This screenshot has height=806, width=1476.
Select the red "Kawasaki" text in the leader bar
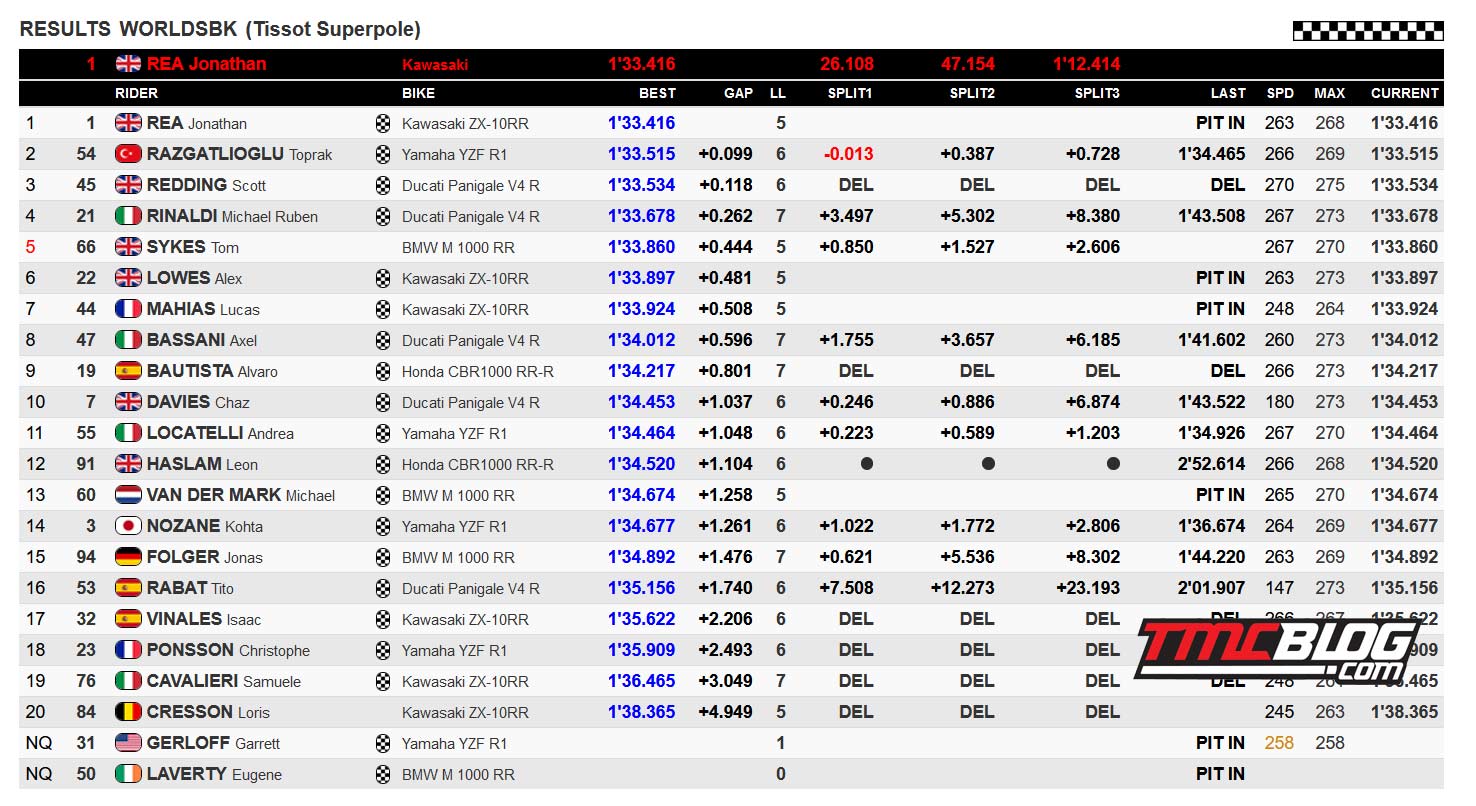tap(435, 65)
